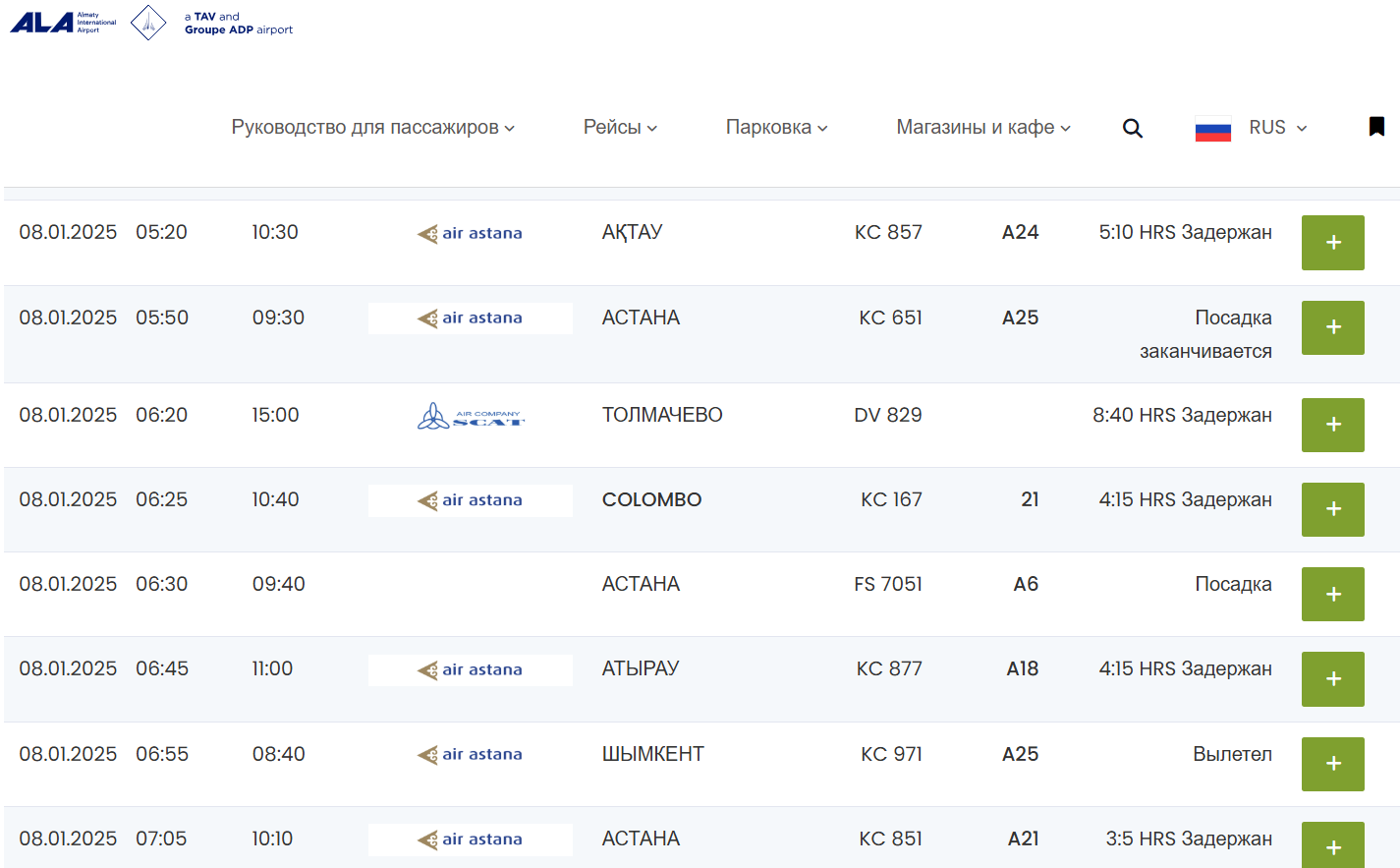Click the Russian flag icon
The height and width of the screenshot is (868, 1400).
click(x=1212, y=128)
